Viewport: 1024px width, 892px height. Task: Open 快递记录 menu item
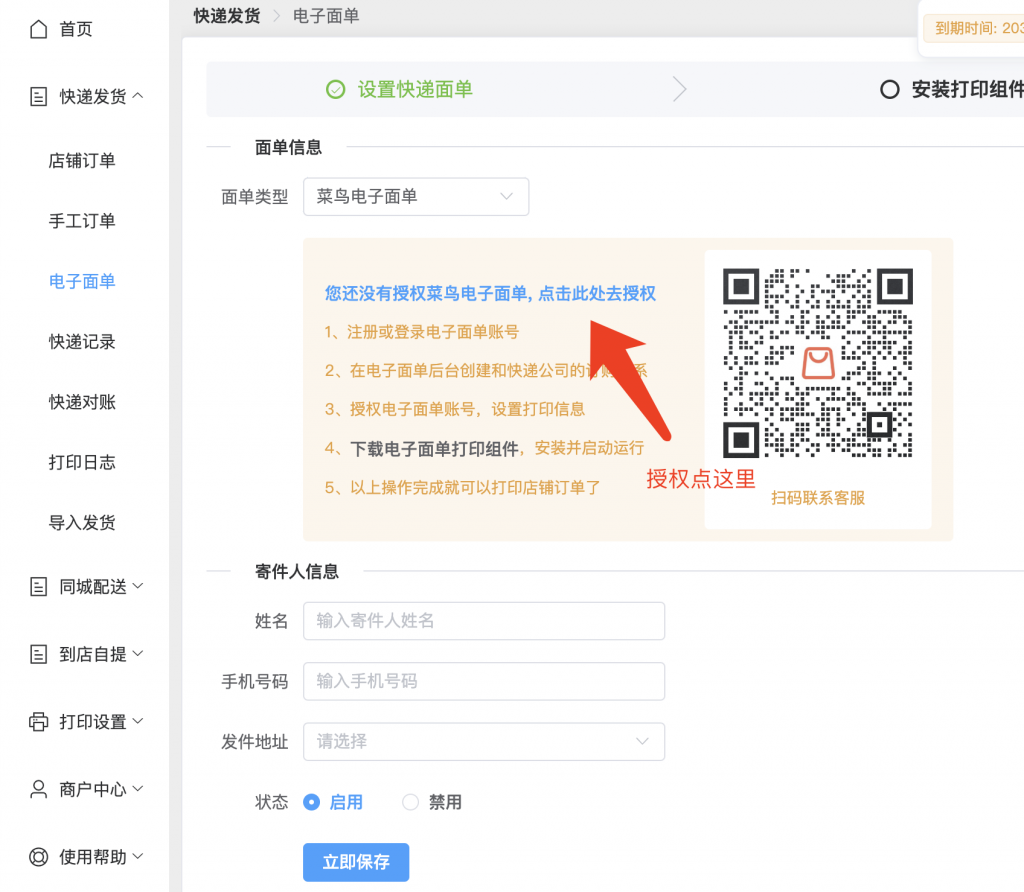click(x=82, y=342)
